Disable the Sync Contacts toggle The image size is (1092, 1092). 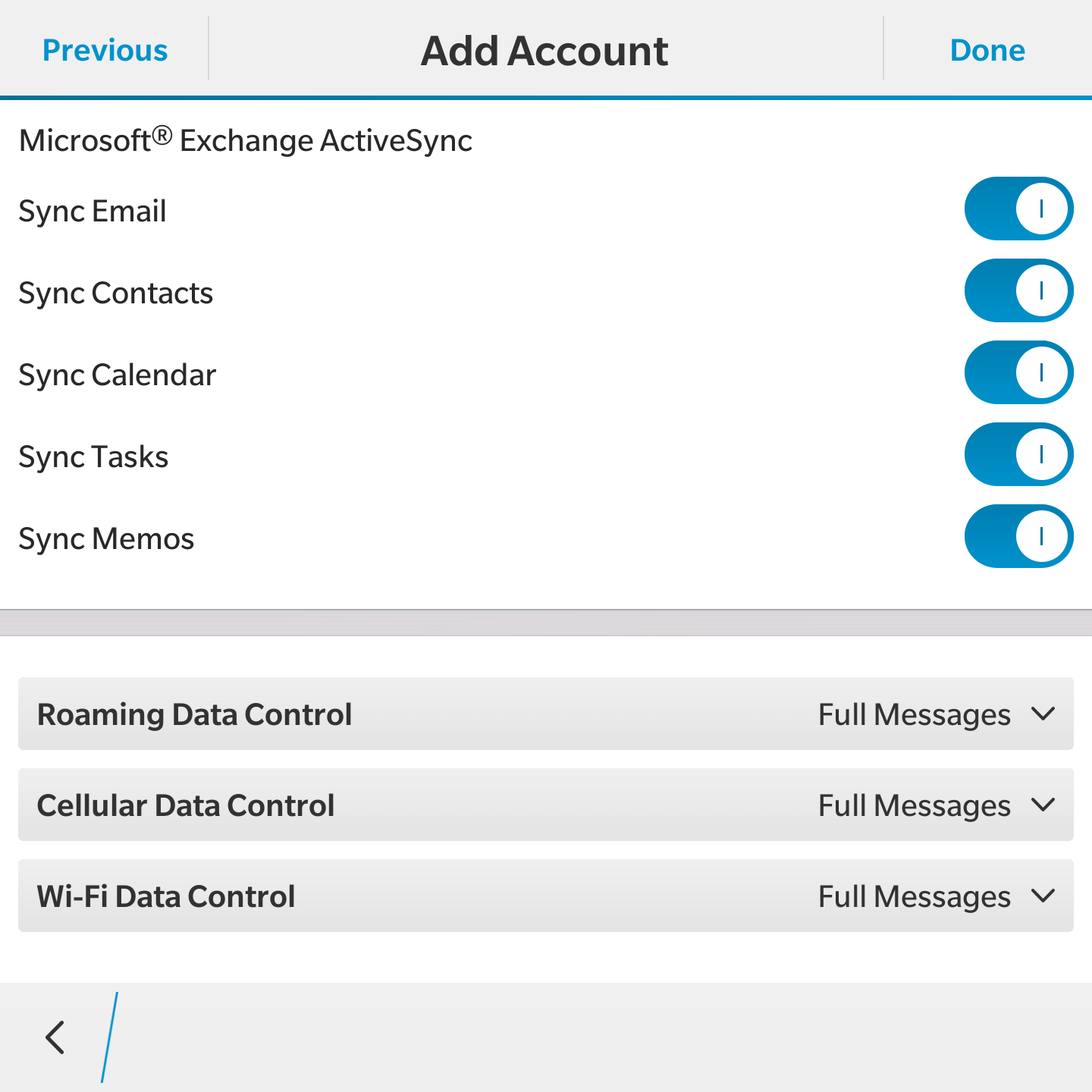pos(1018,290)
